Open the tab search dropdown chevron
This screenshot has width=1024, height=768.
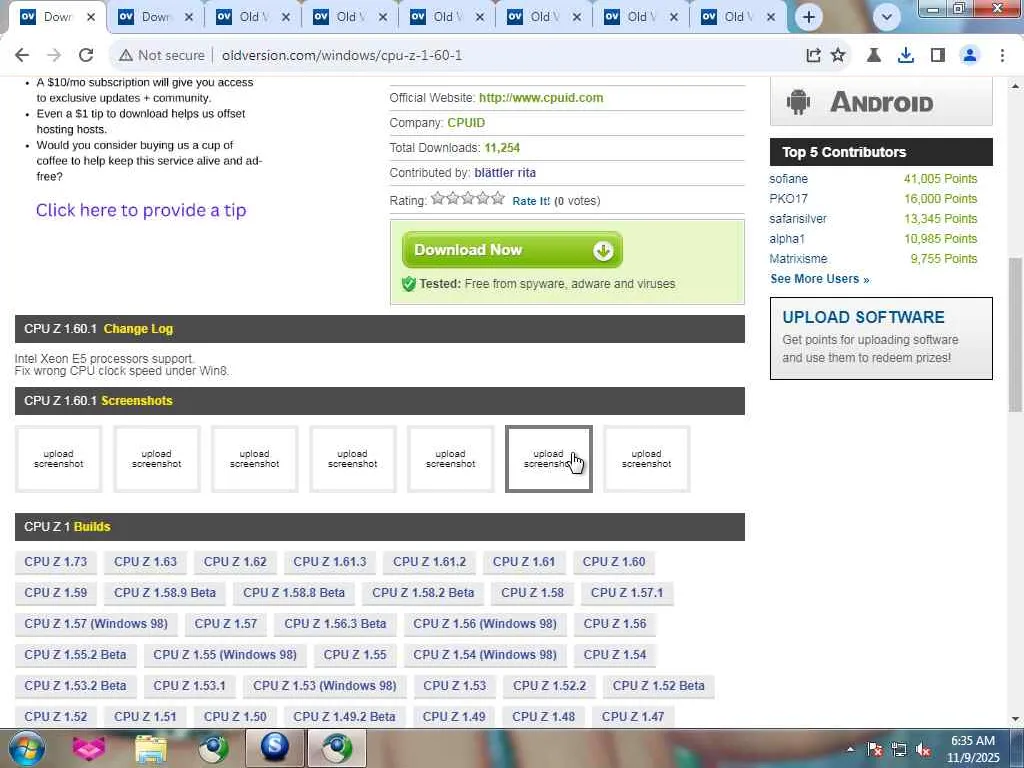click(x=886, y=17)
